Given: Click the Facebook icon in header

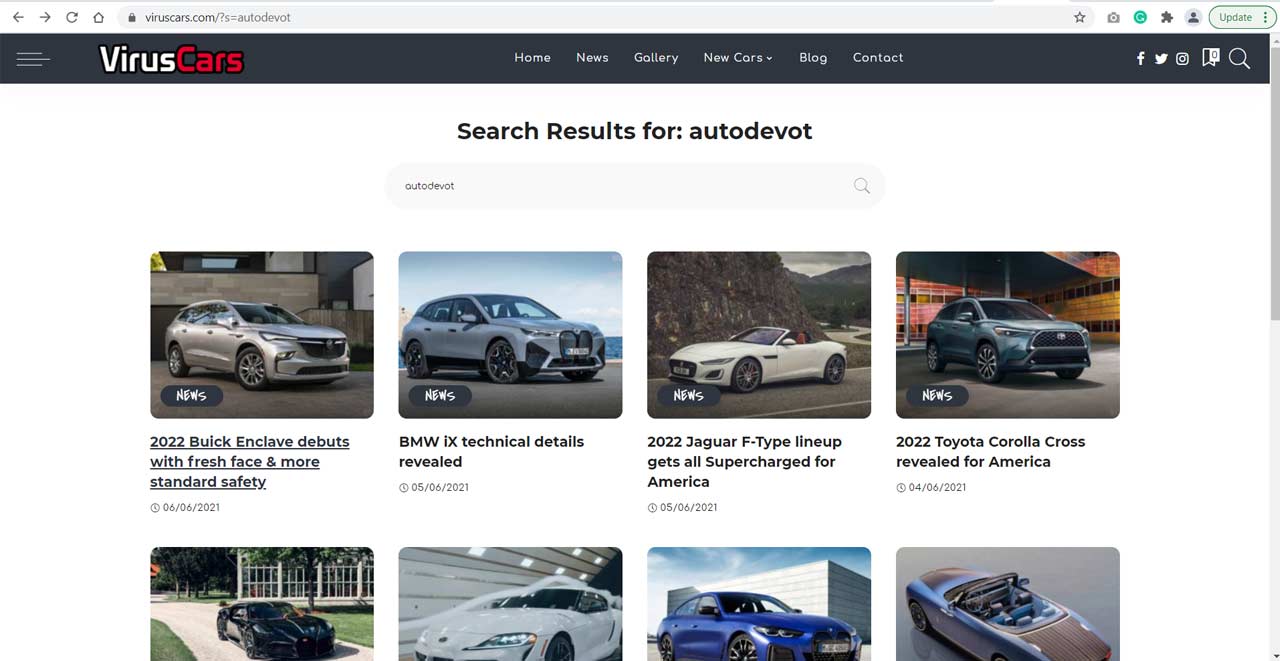Looking at the screenshot, I should click(1140, 59).
